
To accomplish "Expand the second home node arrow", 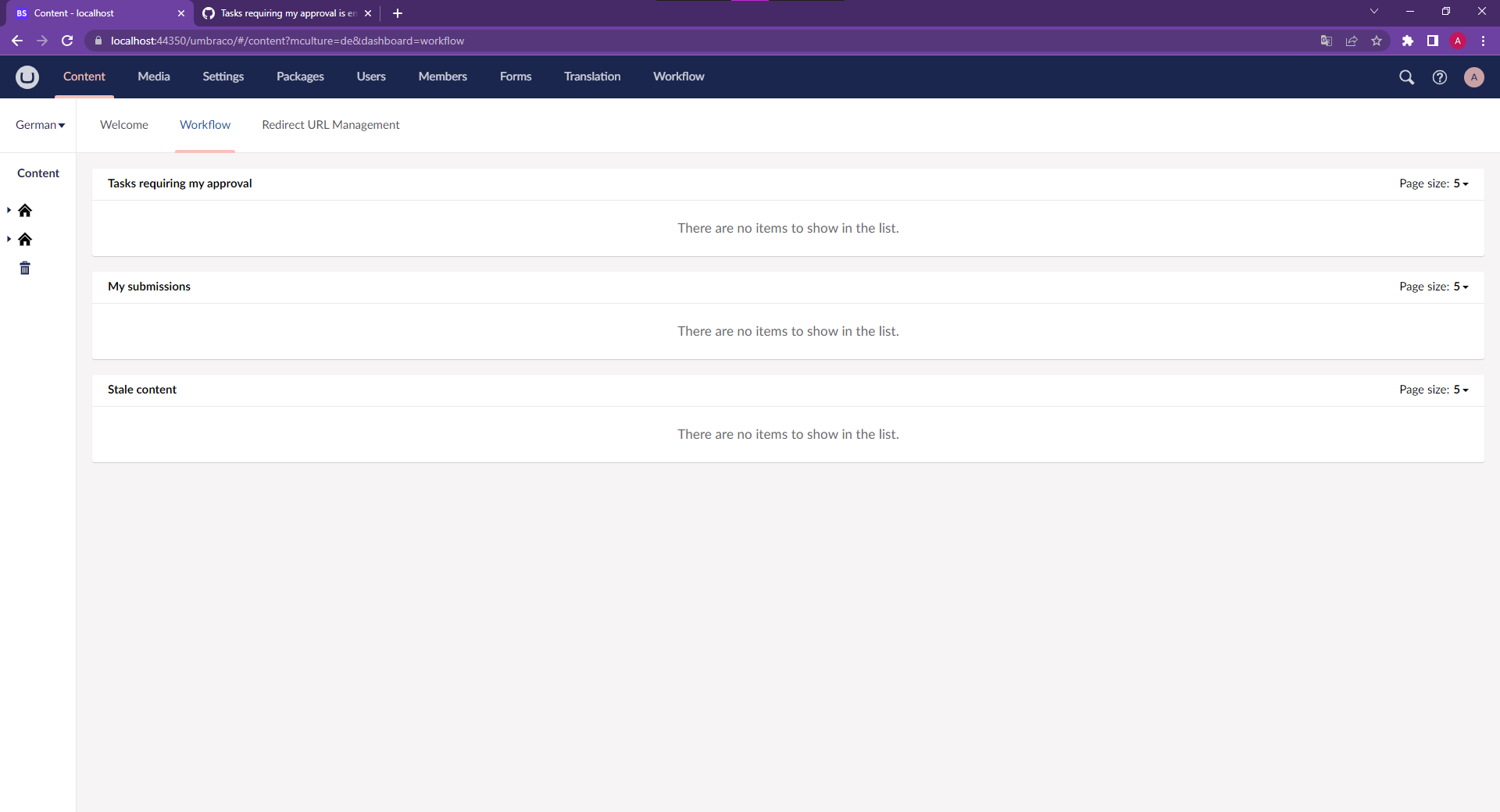I will [x=8, y=239].
